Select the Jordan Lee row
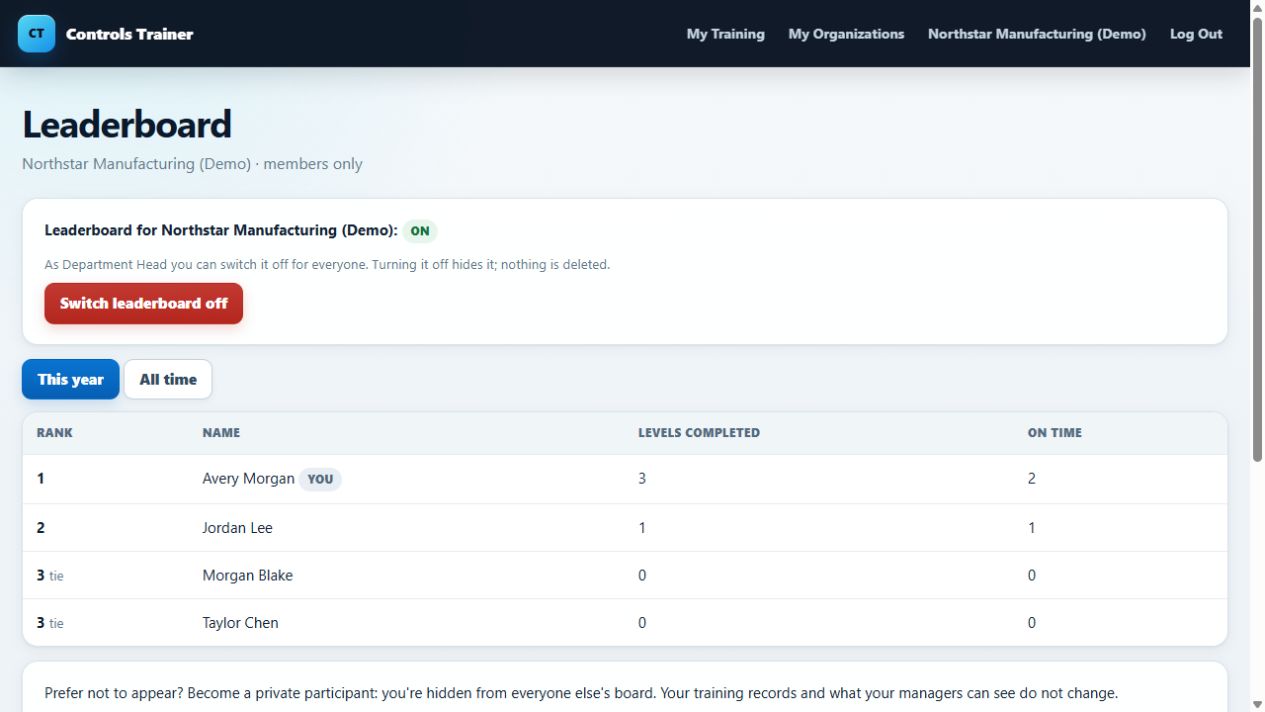Viewport: 1265px width, 712px height. pyautogui.click(x=625, y=527)
